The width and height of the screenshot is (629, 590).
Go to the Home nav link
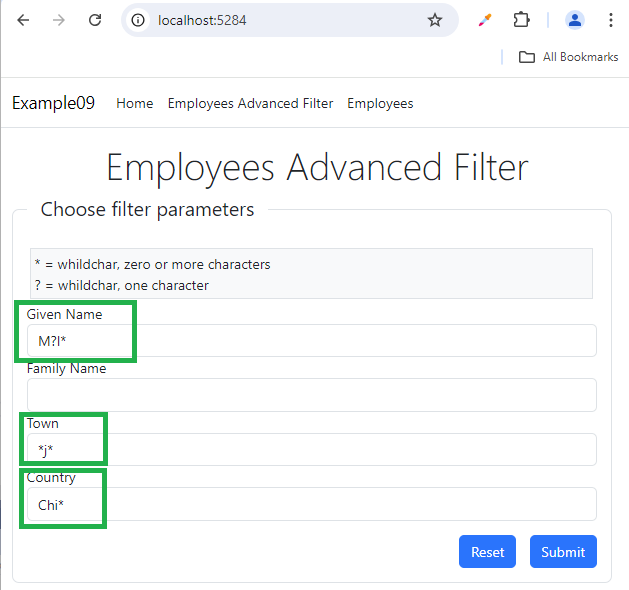tap(135, 103)
